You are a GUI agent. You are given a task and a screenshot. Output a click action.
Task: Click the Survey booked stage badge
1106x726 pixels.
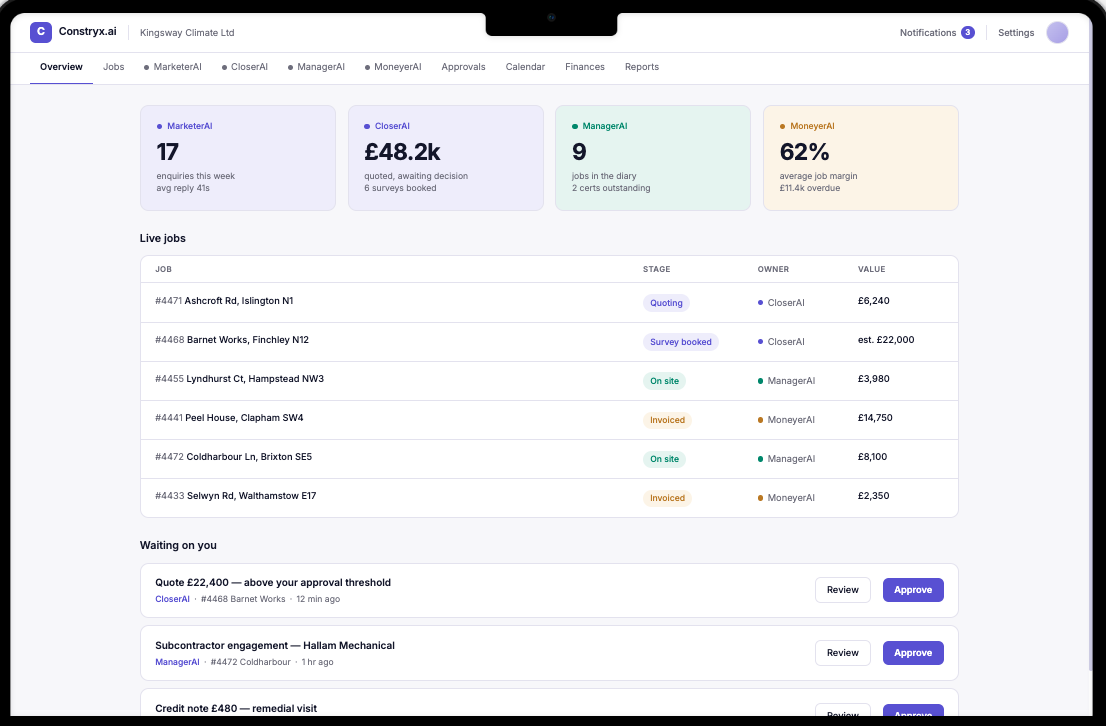click(x=681, y=342)
